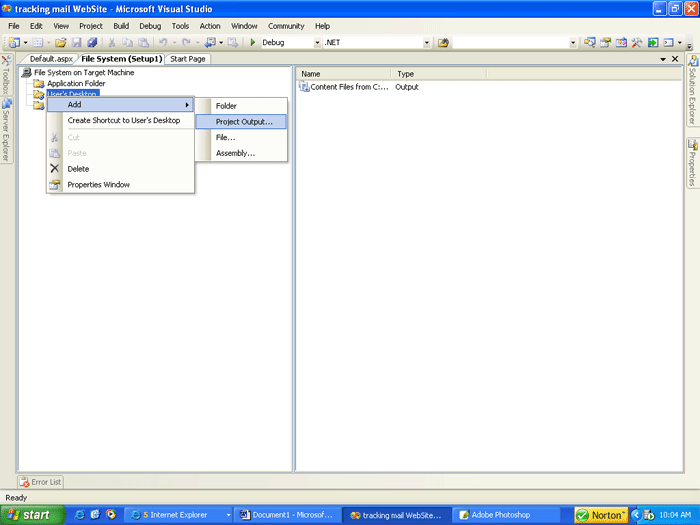This screenshot has height=525, width=700.
Task: Choose Folder from the Add submenu
Action: click(x=241, y=106)
